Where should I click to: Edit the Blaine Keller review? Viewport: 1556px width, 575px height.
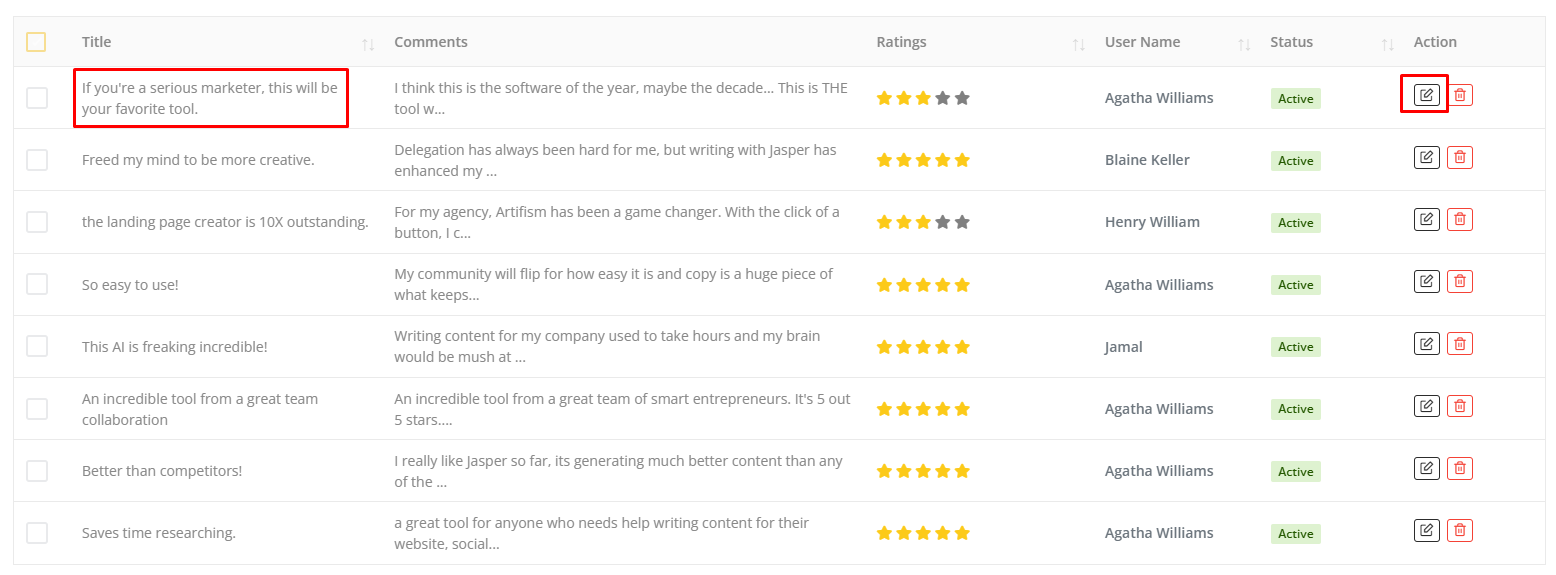point(1426,157)
